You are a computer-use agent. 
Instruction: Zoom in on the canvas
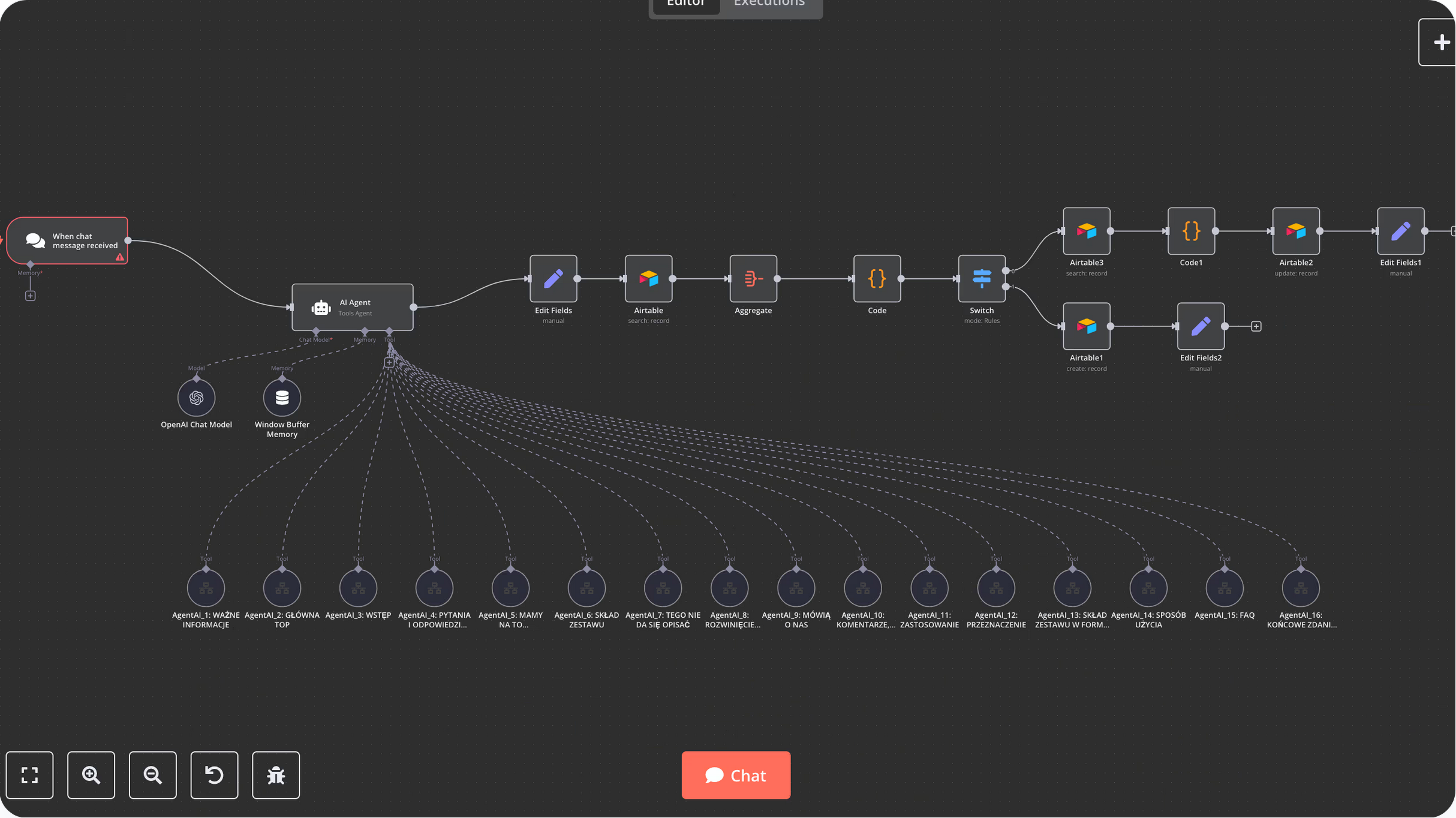91,775
